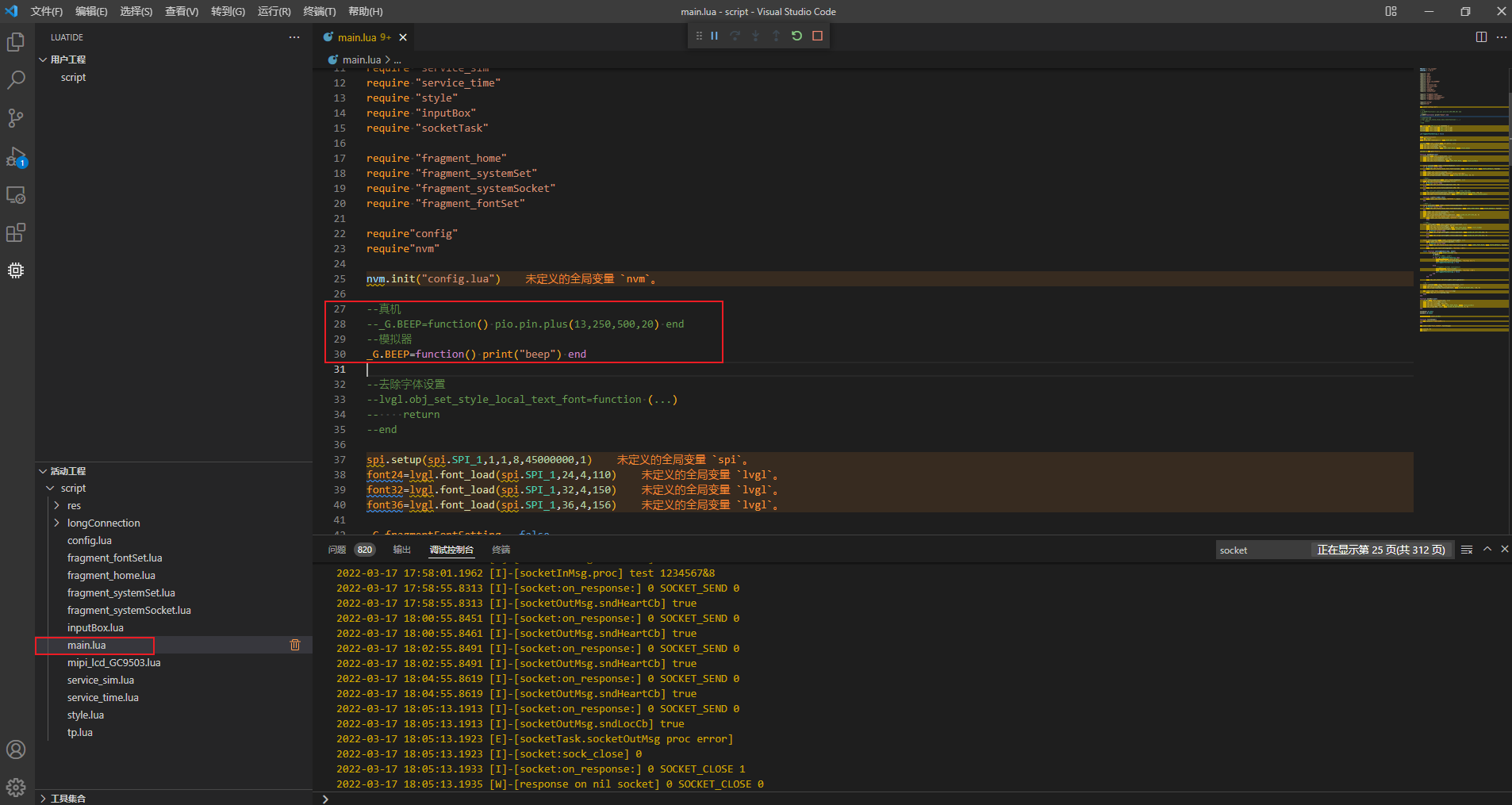The width and height of the screenshot is (1512, 805).
Task: Open service_time.lua from the tree
Action: tap(103, 698)
